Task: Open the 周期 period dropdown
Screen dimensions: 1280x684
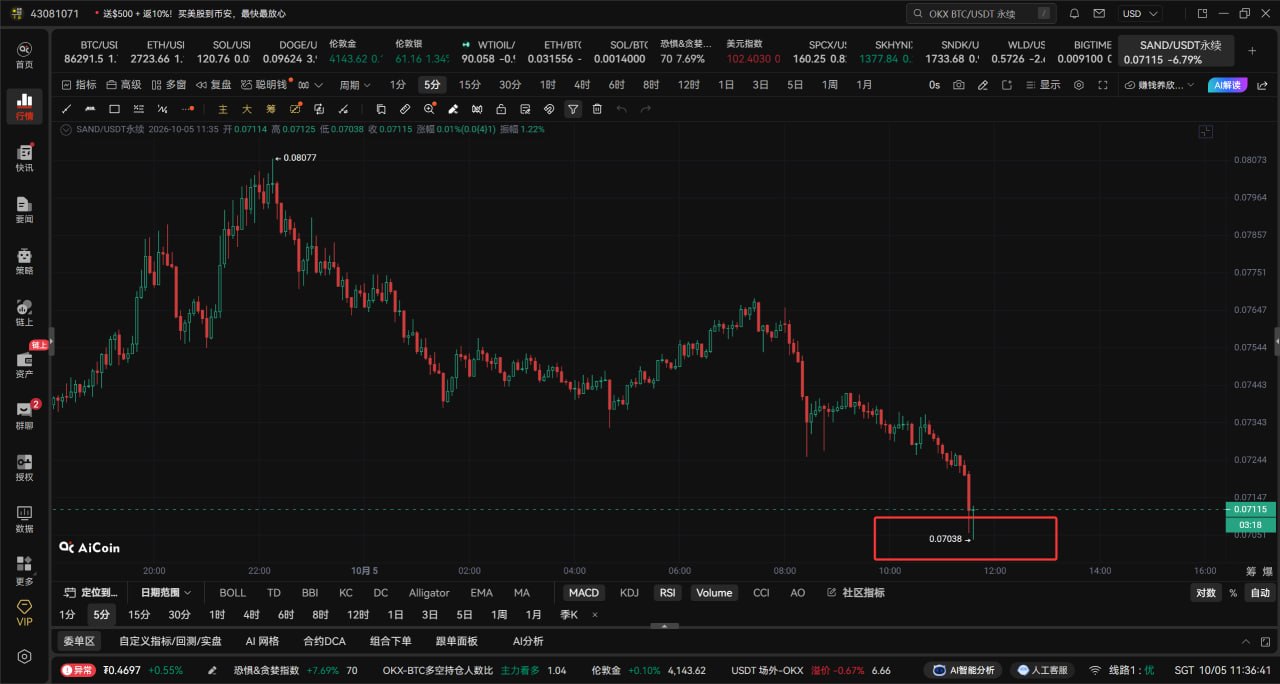Action: tap(355, 85)
